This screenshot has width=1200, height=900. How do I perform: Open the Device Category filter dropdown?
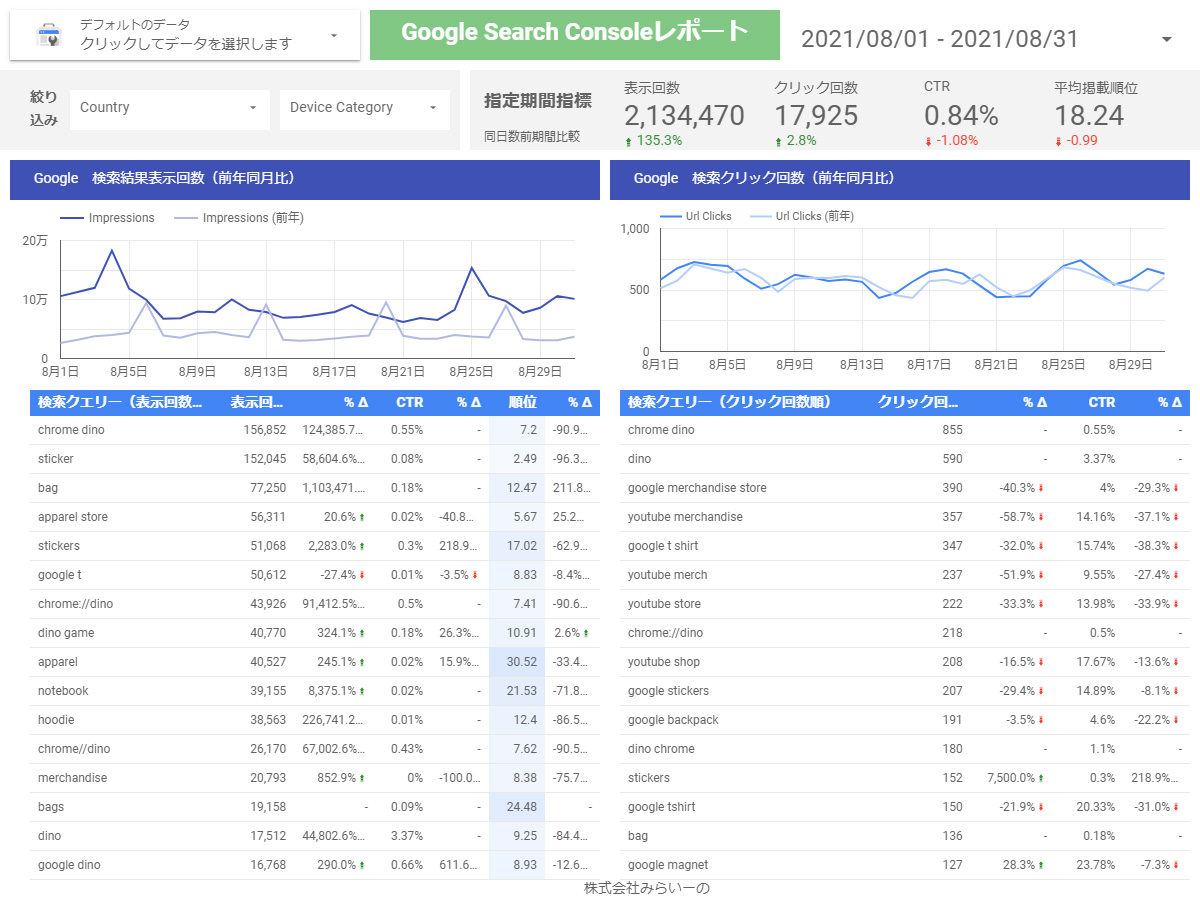[x=365, y=107]
